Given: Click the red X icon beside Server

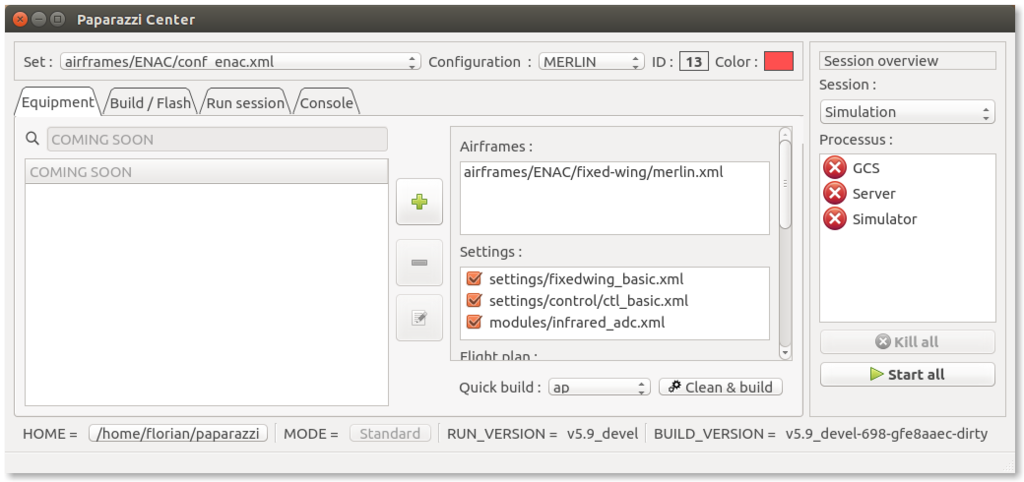Looking at the screenshot, I should (x=834, y=193).
